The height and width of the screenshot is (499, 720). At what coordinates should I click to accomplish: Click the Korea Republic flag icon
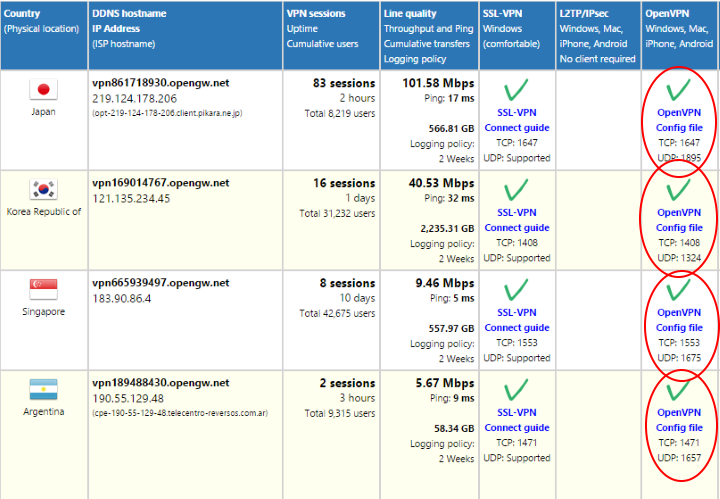pyautogui.click(x=43, y=190)
